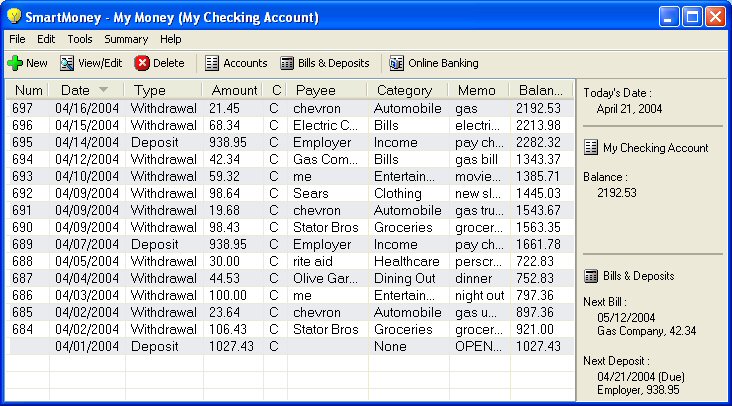Image resolution: width=732 pixels, height=406 pixels.
Task: Open the Help menu
Action: (x=170, y=39)
